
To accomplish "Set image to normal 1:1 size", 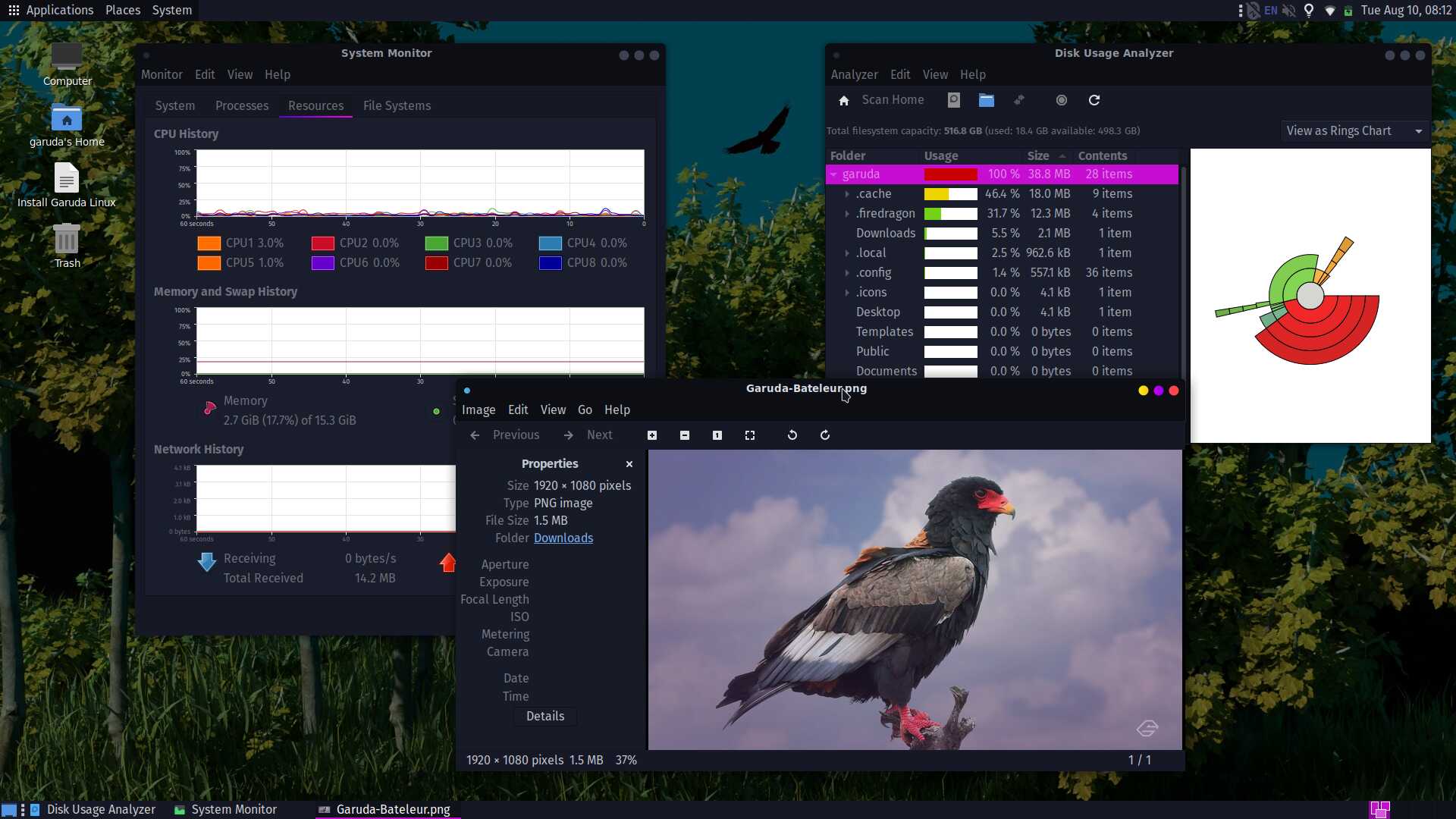I will 717,435.
